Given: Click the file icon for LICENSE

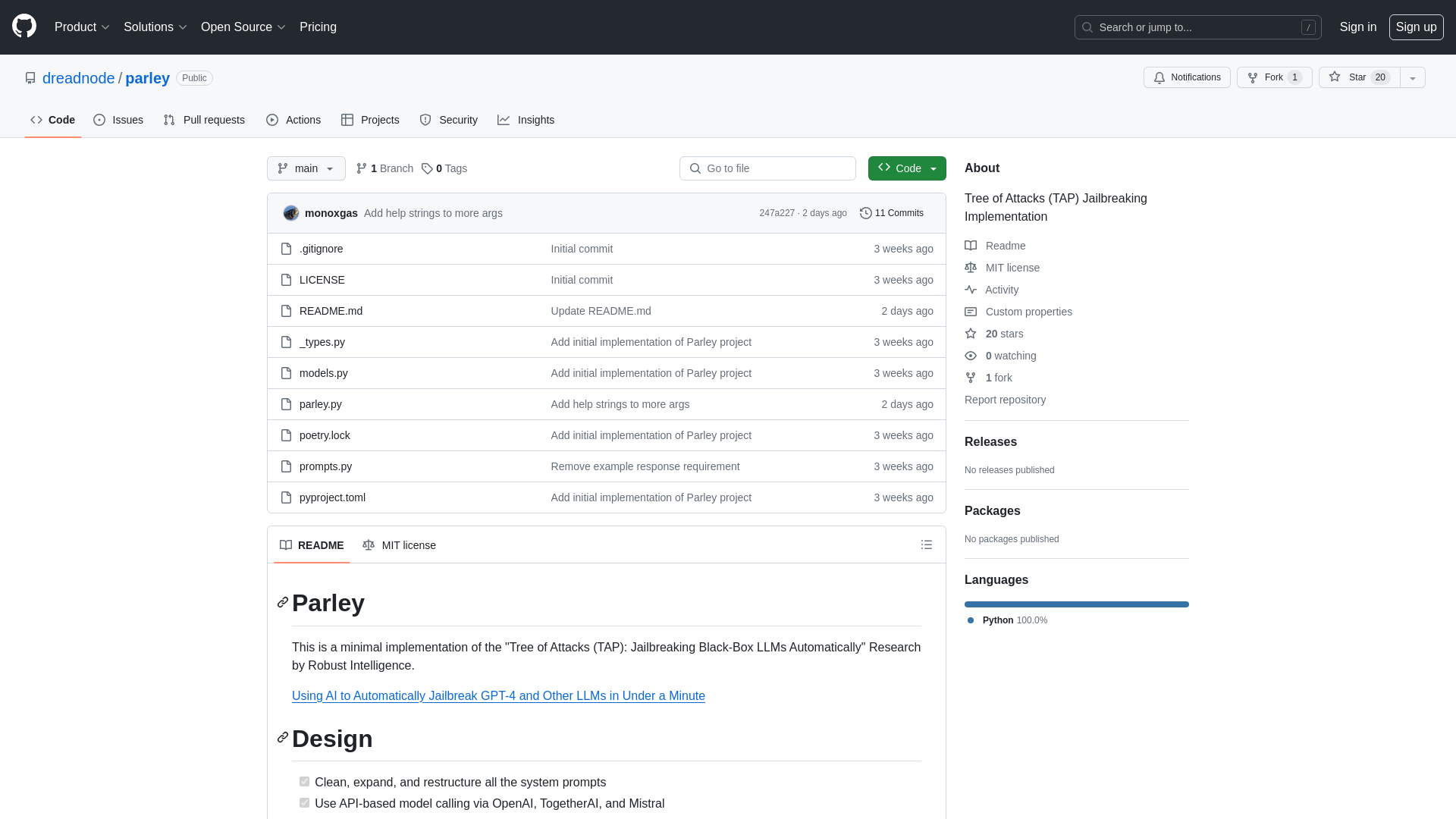Looking at the screenshot, I should (x=286, y=280).
